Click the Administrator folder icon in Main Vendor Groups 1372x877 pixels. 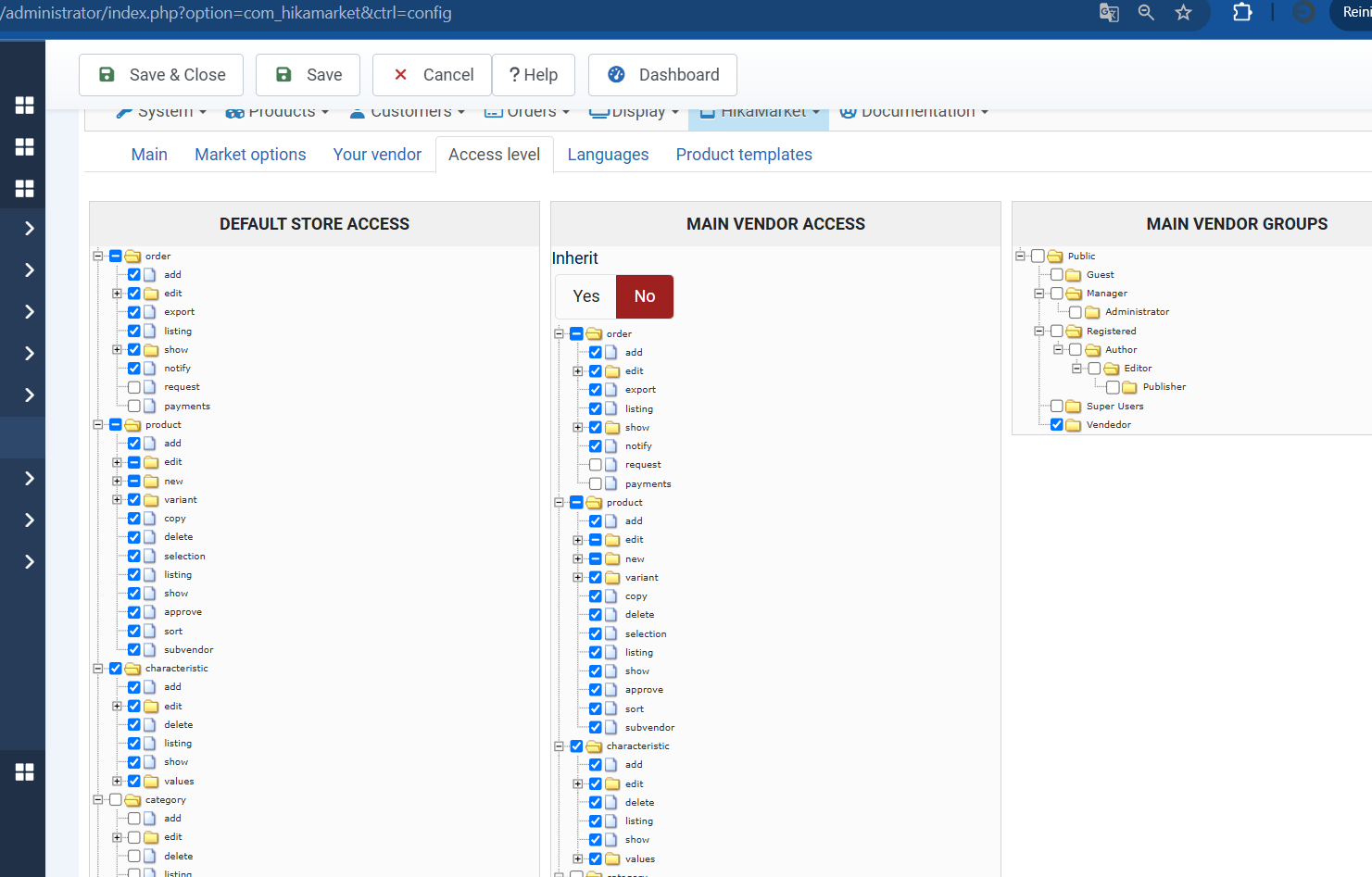pos(1092,312)
